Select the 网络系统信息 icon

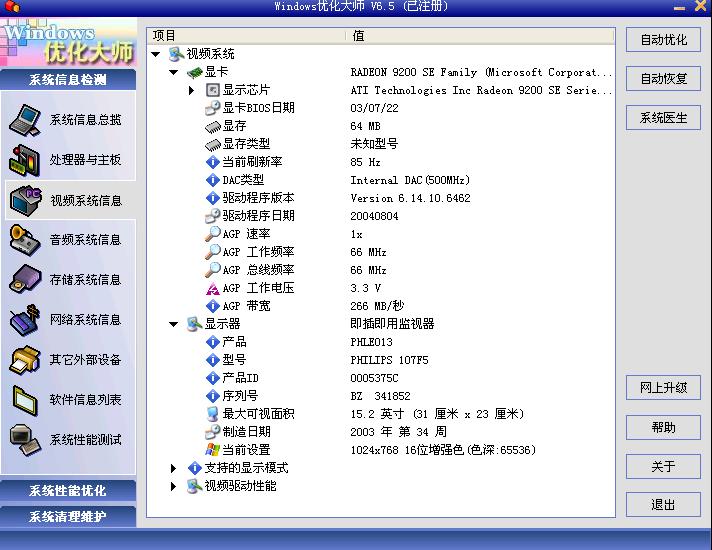pyautogui.click(x=25, y=320)
